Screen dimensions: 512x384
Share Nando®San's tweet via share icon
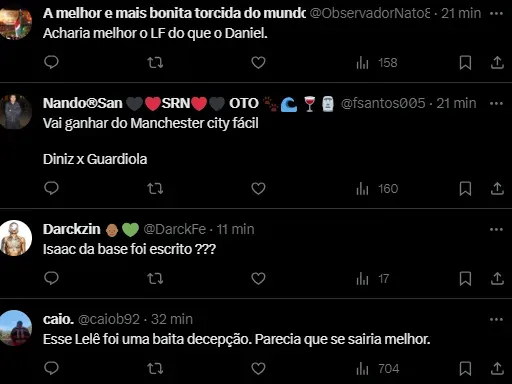point(497,188)
